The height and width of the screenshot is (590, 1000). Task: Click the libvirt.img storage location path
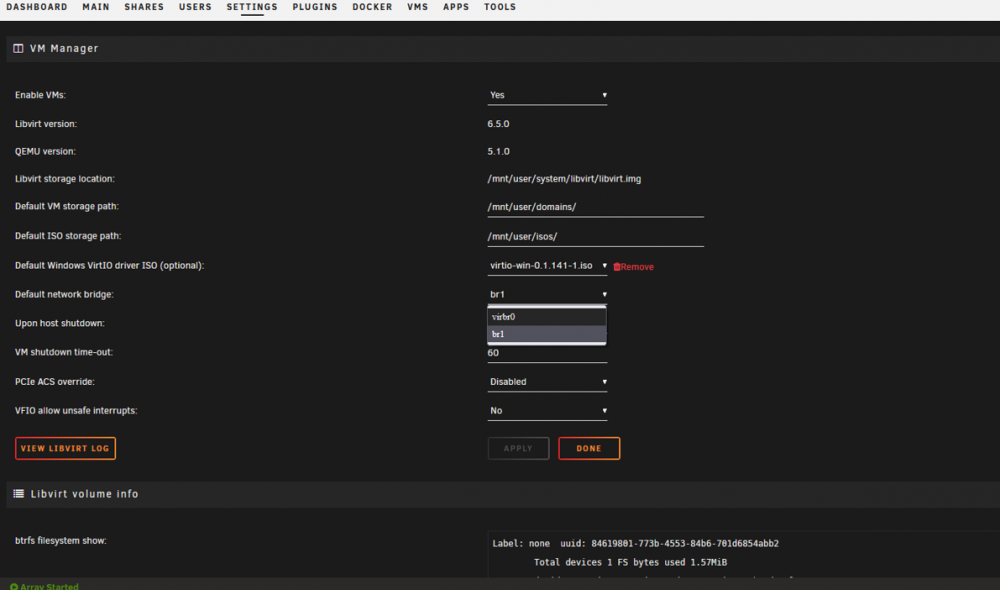tap(564, 179)
